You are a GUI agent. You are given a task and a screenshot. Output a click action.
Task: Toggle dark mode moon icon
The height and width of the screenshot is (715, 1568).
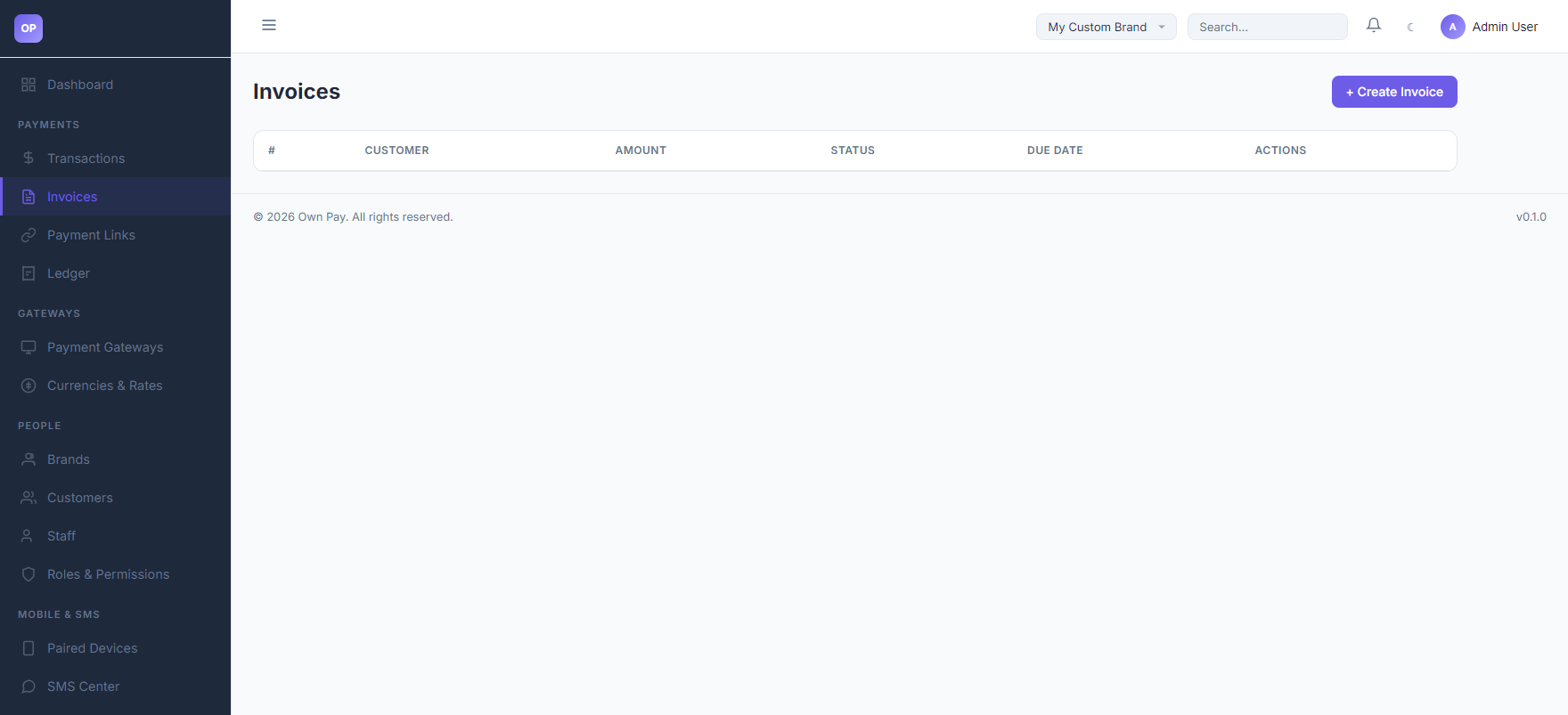pyautogui.click(x=1410, y=27)
